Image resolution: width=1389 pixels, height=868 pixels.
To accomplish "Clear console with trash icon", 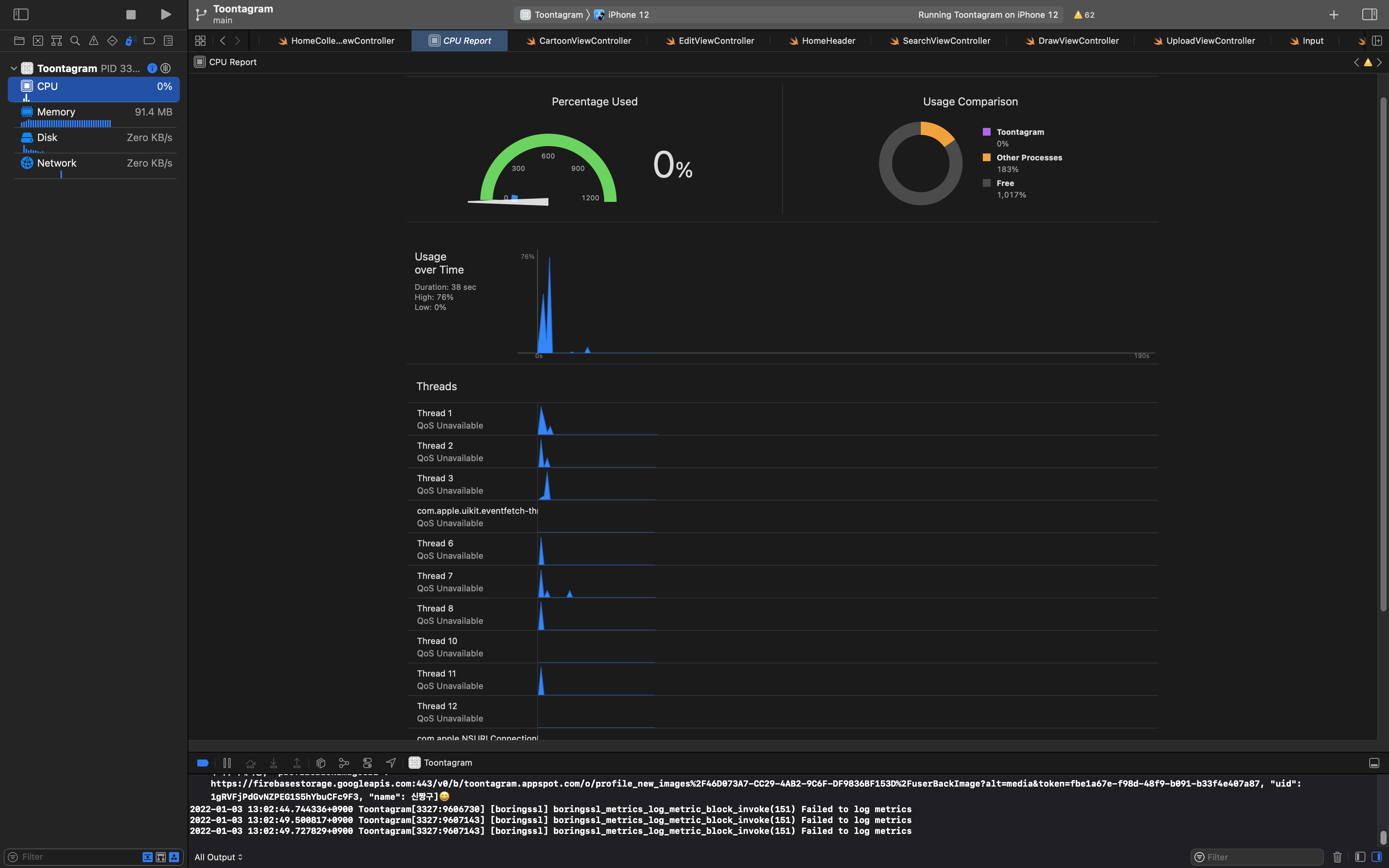I will [1337, 857].
